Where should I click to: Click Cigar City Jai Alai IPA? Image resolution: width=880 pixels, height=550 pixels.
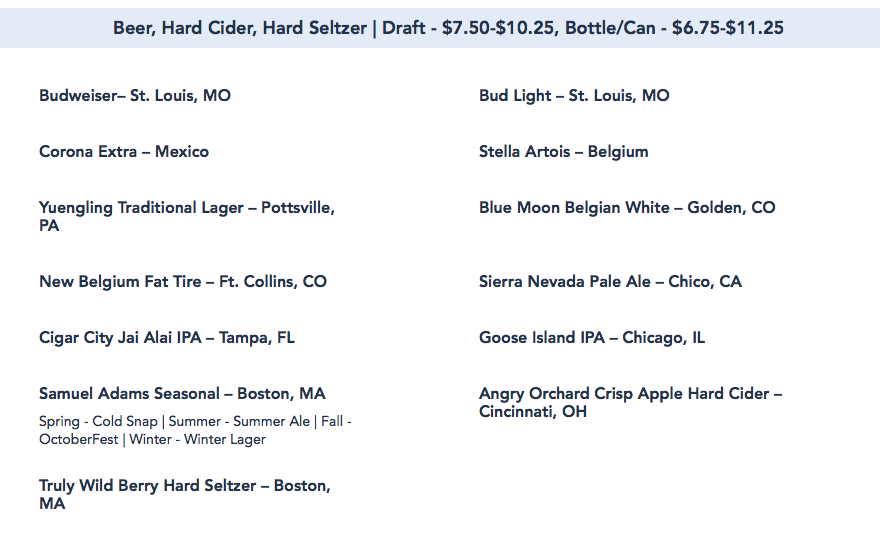coord(167,338)
